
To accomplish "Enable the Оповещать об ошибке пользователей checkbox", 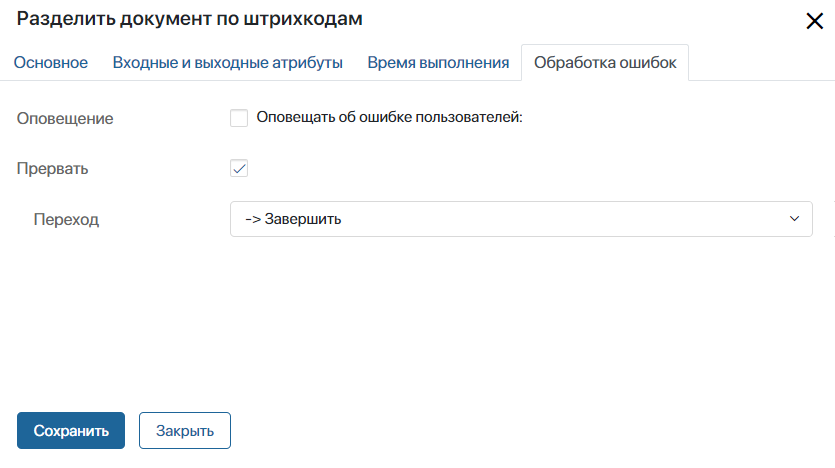I will tap(239, 118).
